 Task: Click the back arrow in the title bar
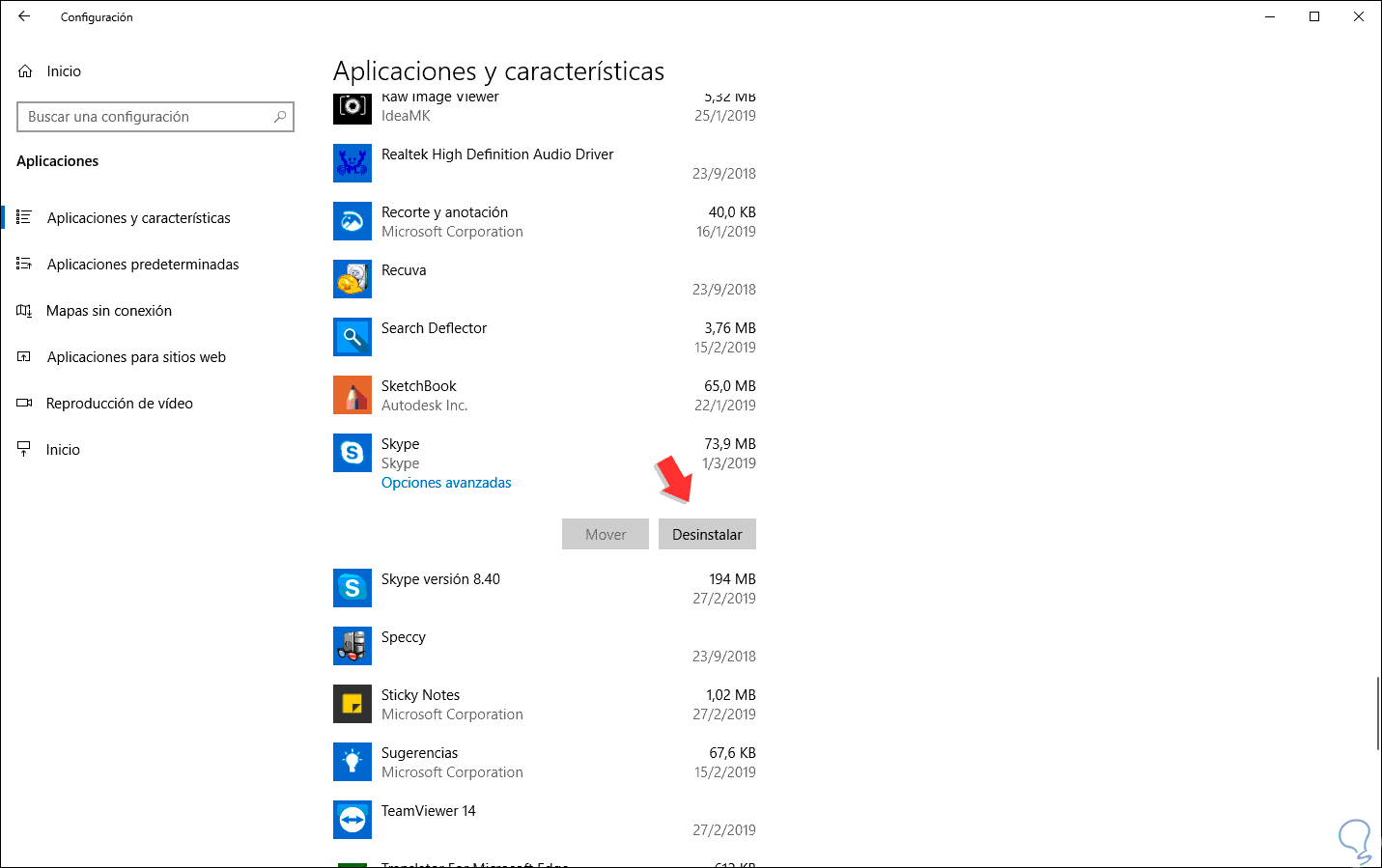(x=24, y=16)
